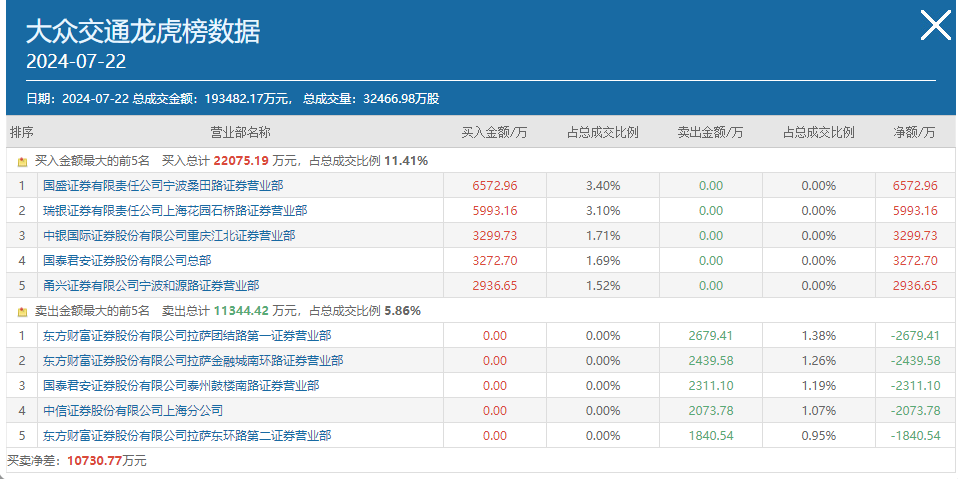Select the buy amount 2936.65 cell
The width and height of the screenshot is (958, 479).
tap(495, 285)
